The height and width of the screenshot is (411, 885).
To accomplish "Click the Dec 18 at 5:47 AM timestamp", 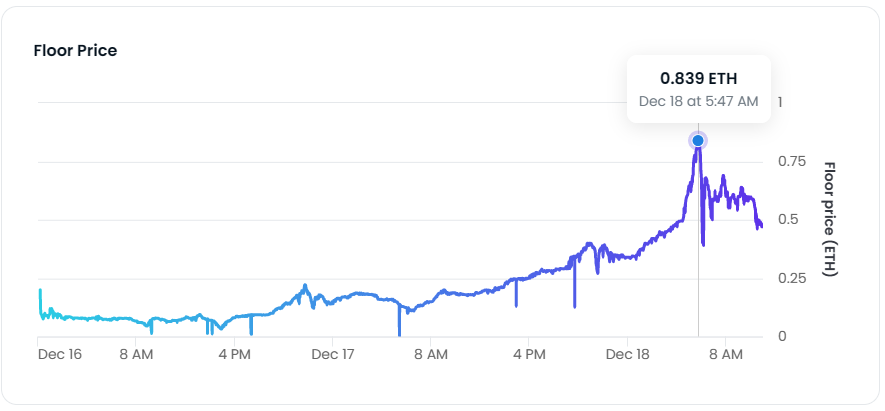I will point(698,102).
